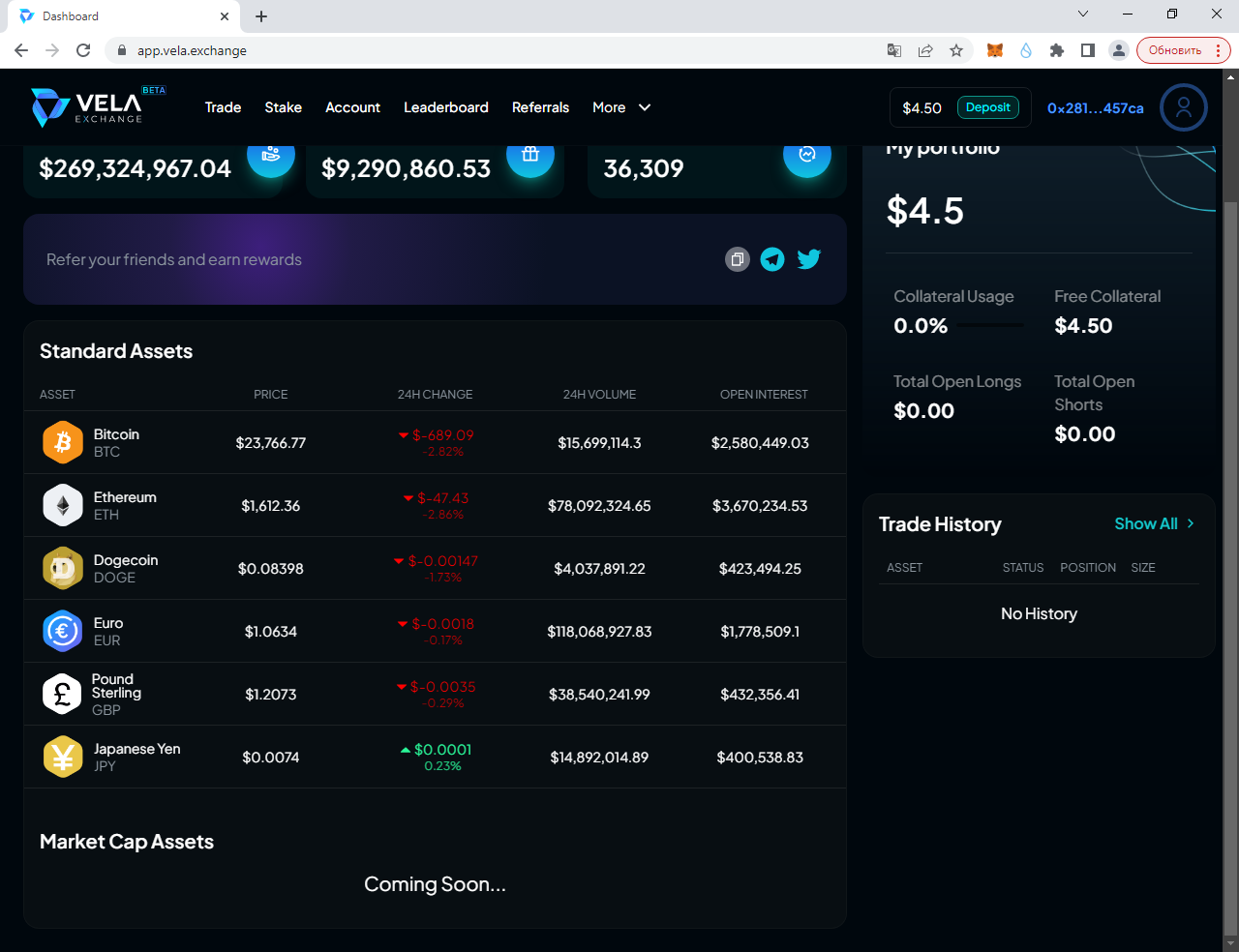Open the user profile avatar icon
Viewport: 1239px width, 952px height.
1183,107
